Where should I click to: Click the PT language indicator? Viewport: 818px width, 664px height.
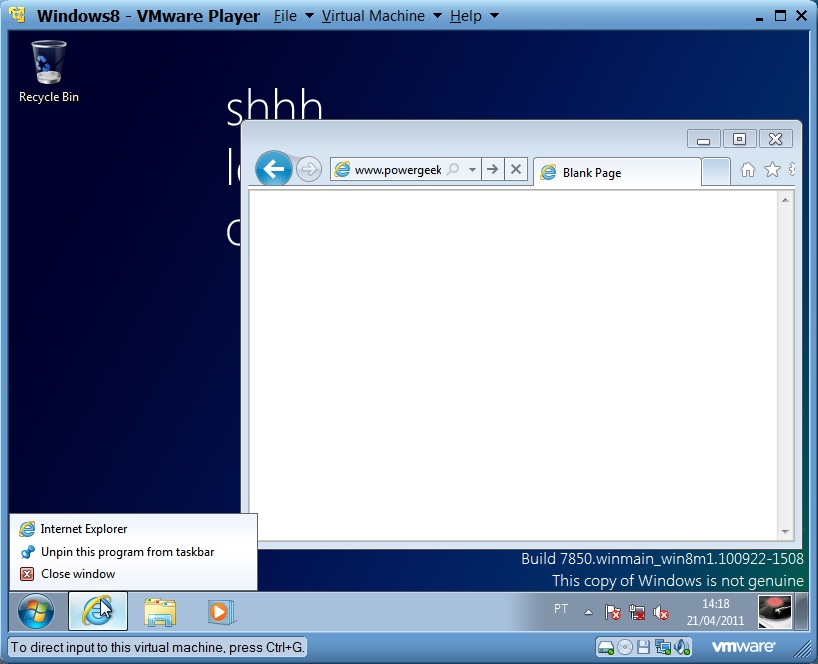tap(561, 609)
